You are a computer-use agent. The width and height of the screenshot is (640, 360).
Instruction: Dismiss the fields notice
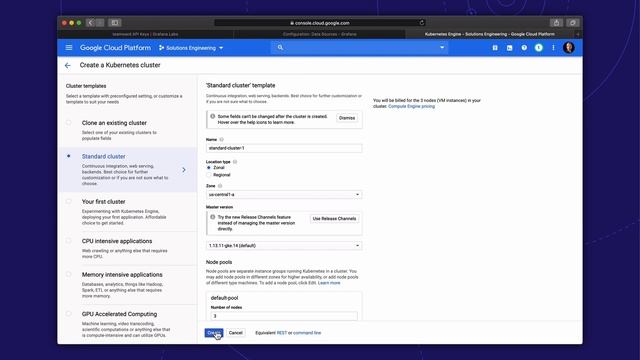click(x=347, y=118)
